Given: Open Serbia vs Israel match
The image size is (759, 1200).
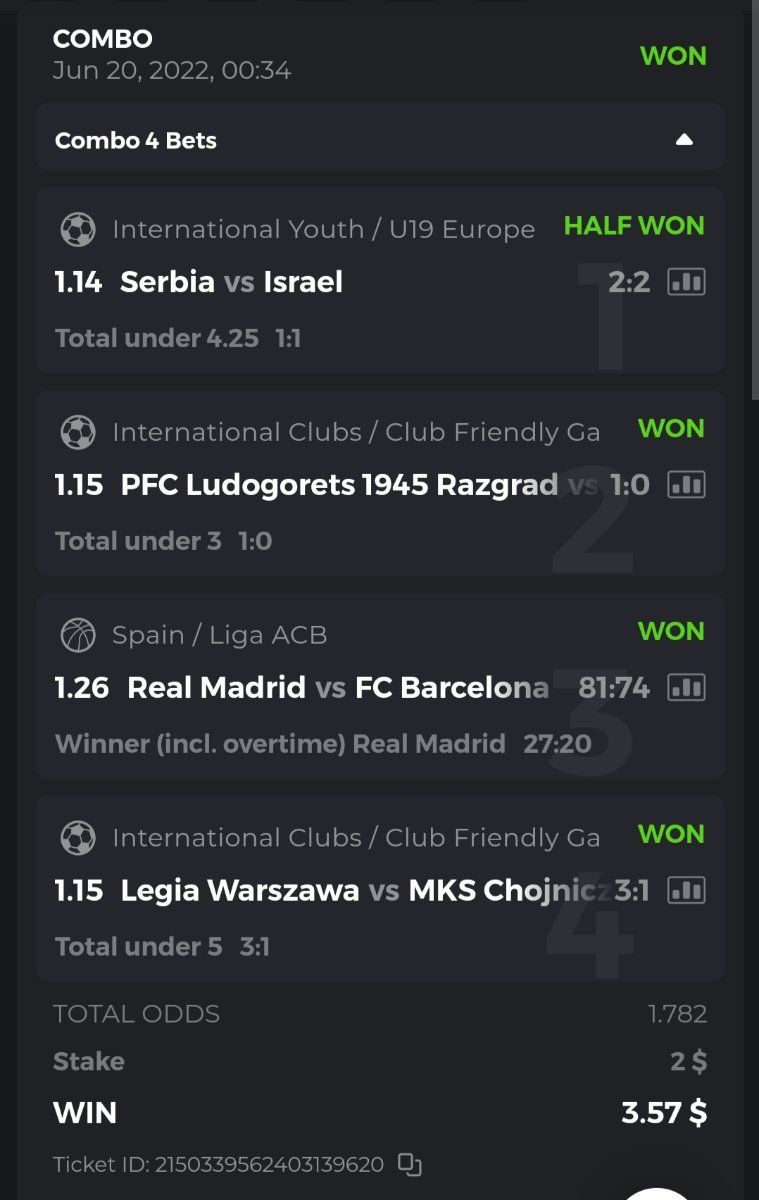Looking at the screenshot, I should click(x=231, y=283).
